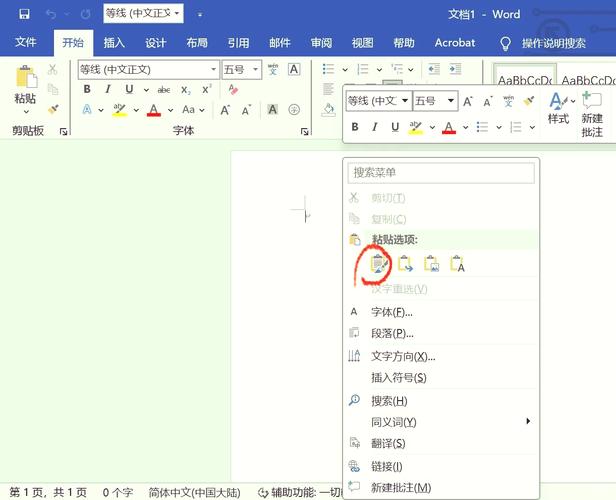Click Grow Font in the ribbon
Image resolution: width=616 pixels, height=500 pixels.
(225, 110)
